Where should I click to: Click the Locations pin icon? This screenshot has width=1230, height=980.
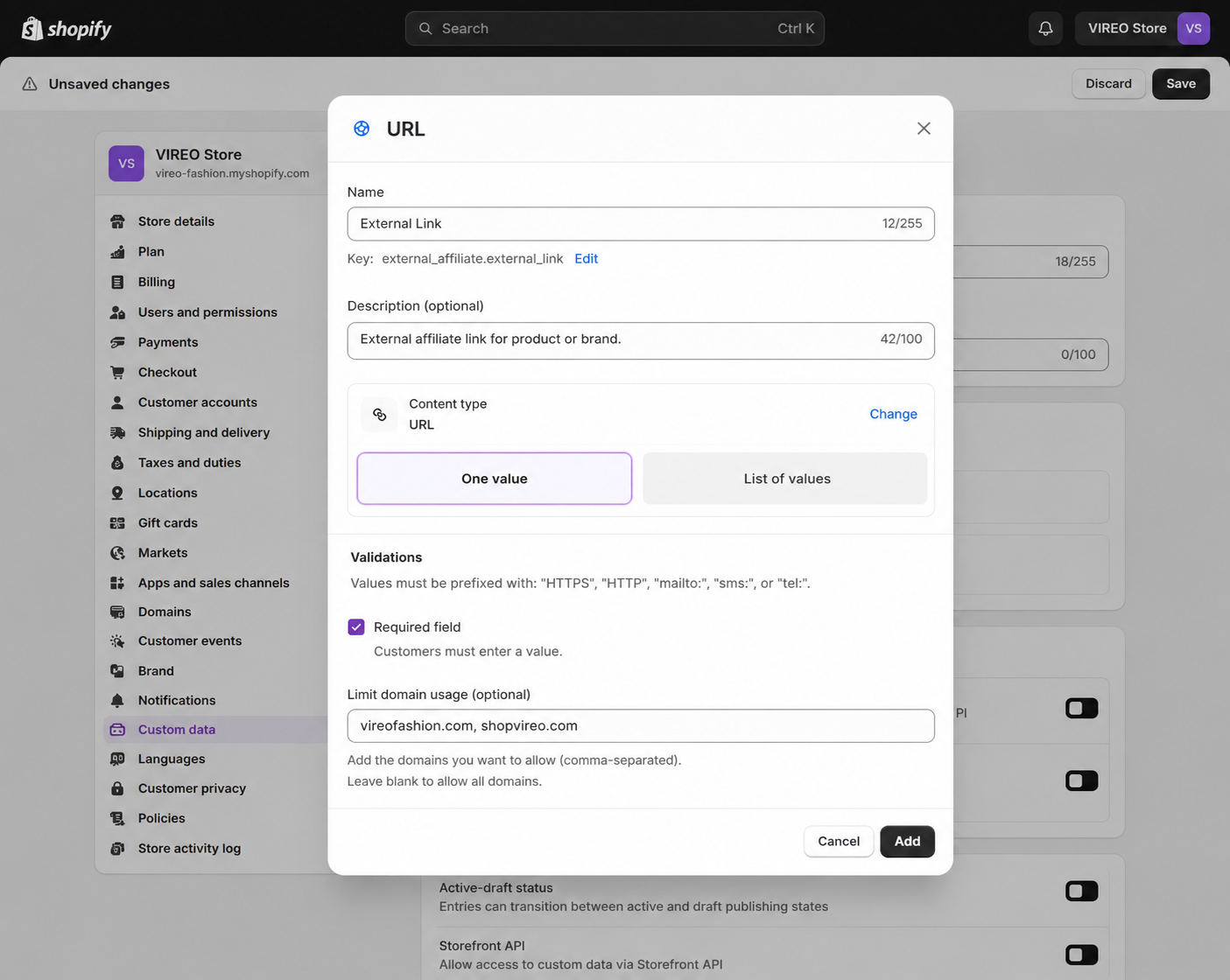point(117,493)
